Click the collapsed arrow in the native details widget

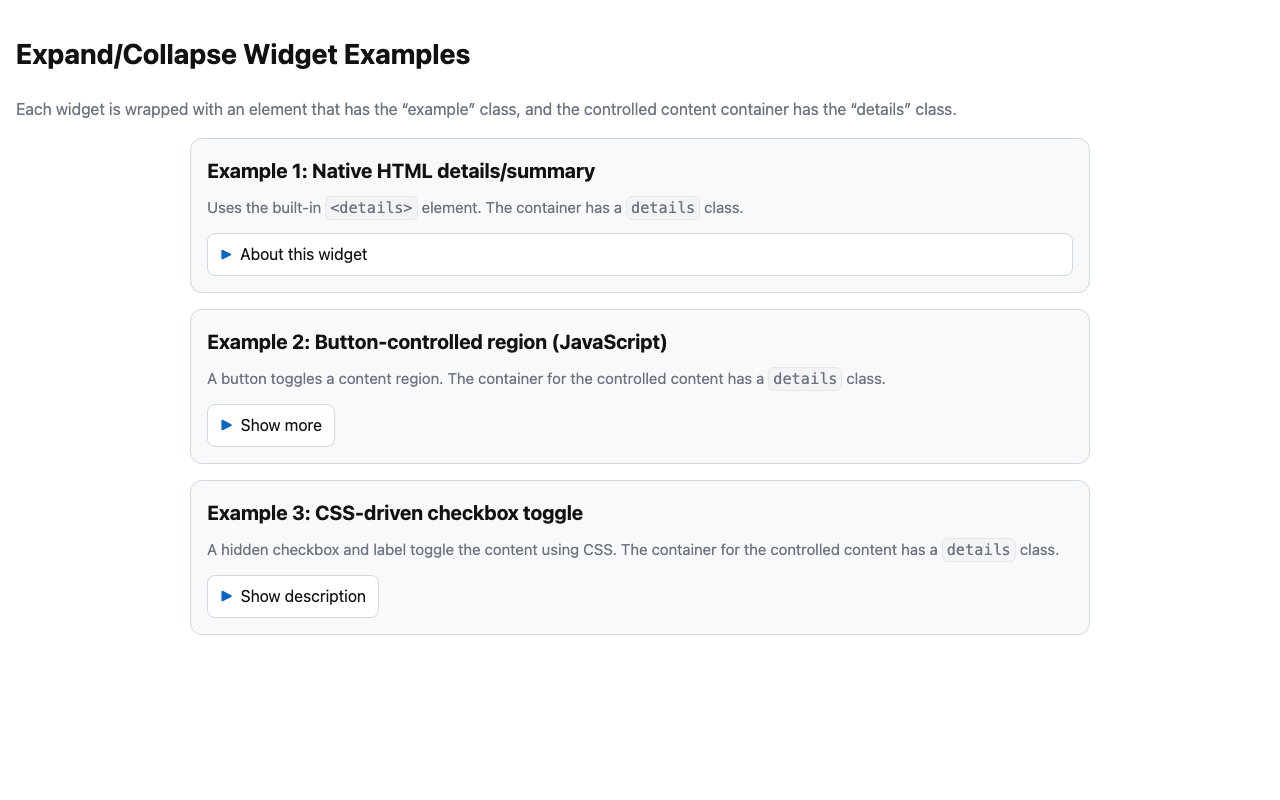coord(227,254)
